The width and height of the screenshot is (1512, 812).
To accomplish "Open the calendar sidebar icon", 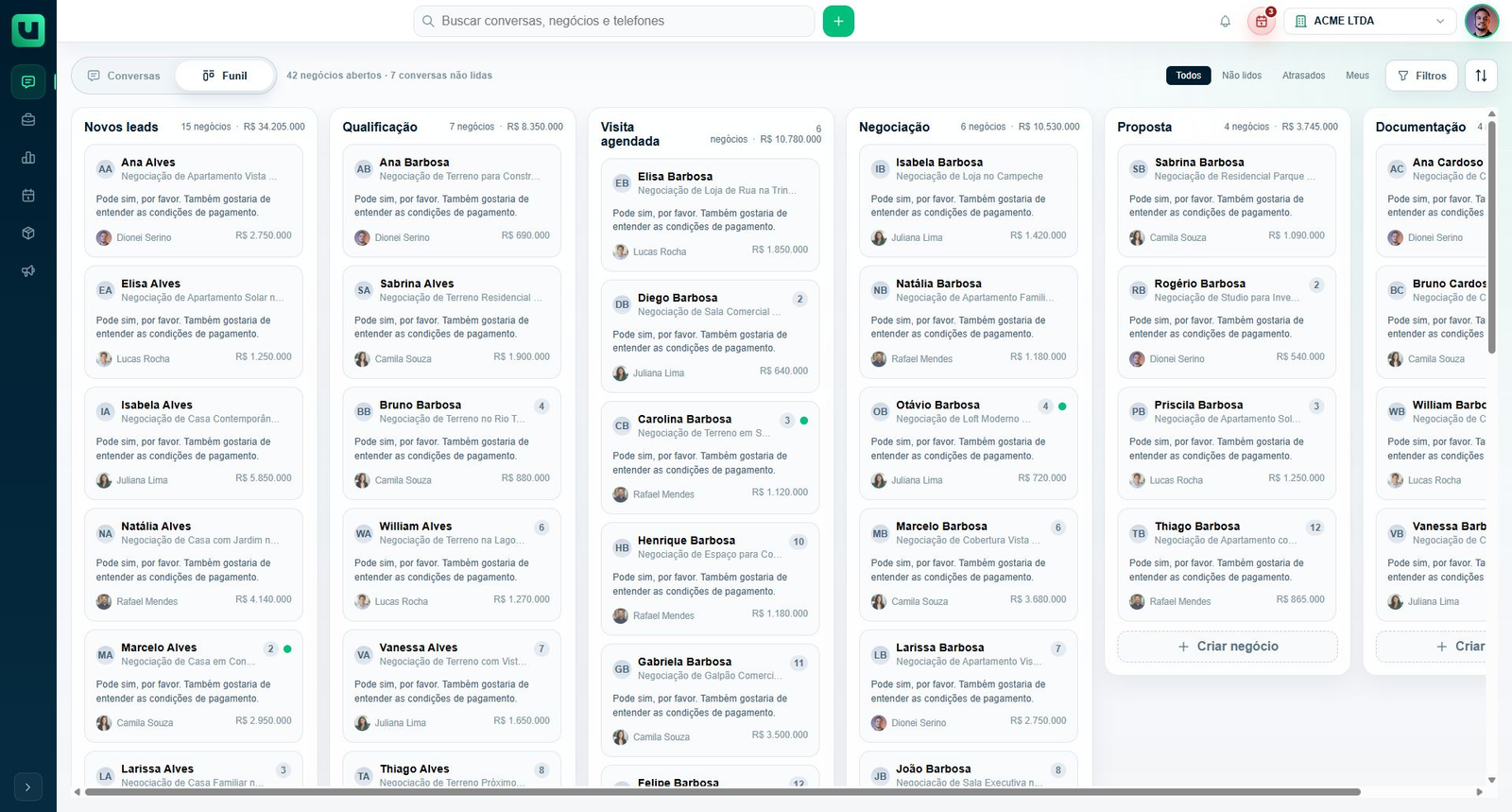I will tap(28, 196).
